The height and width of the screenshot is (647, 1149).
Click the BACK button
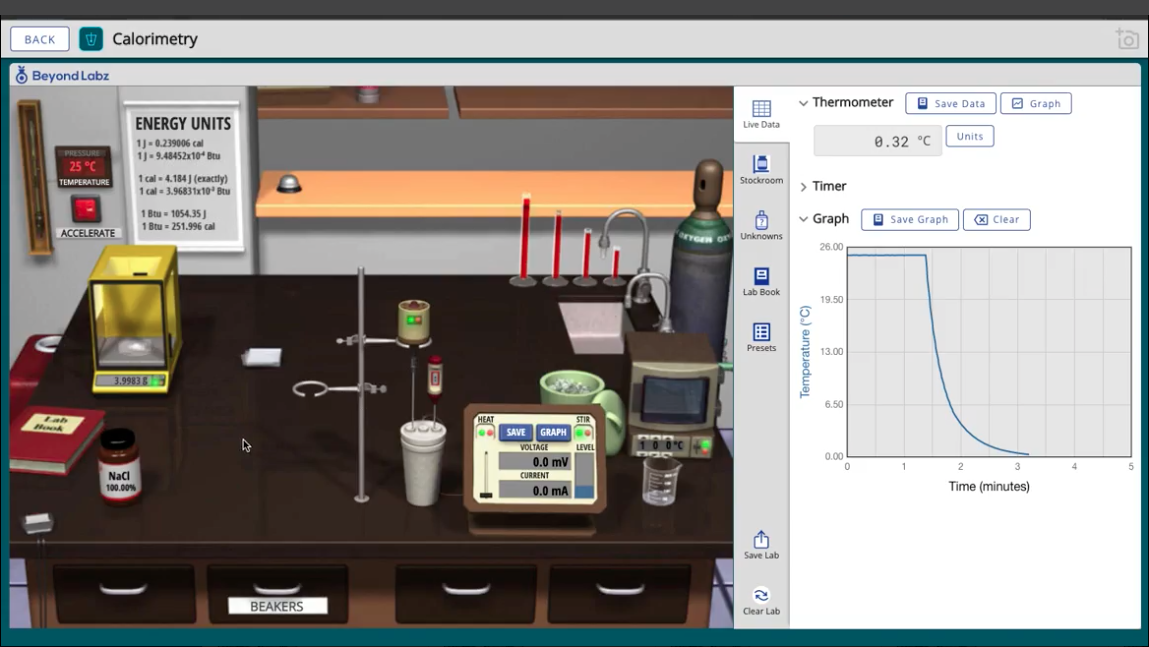tap(39, 38)
